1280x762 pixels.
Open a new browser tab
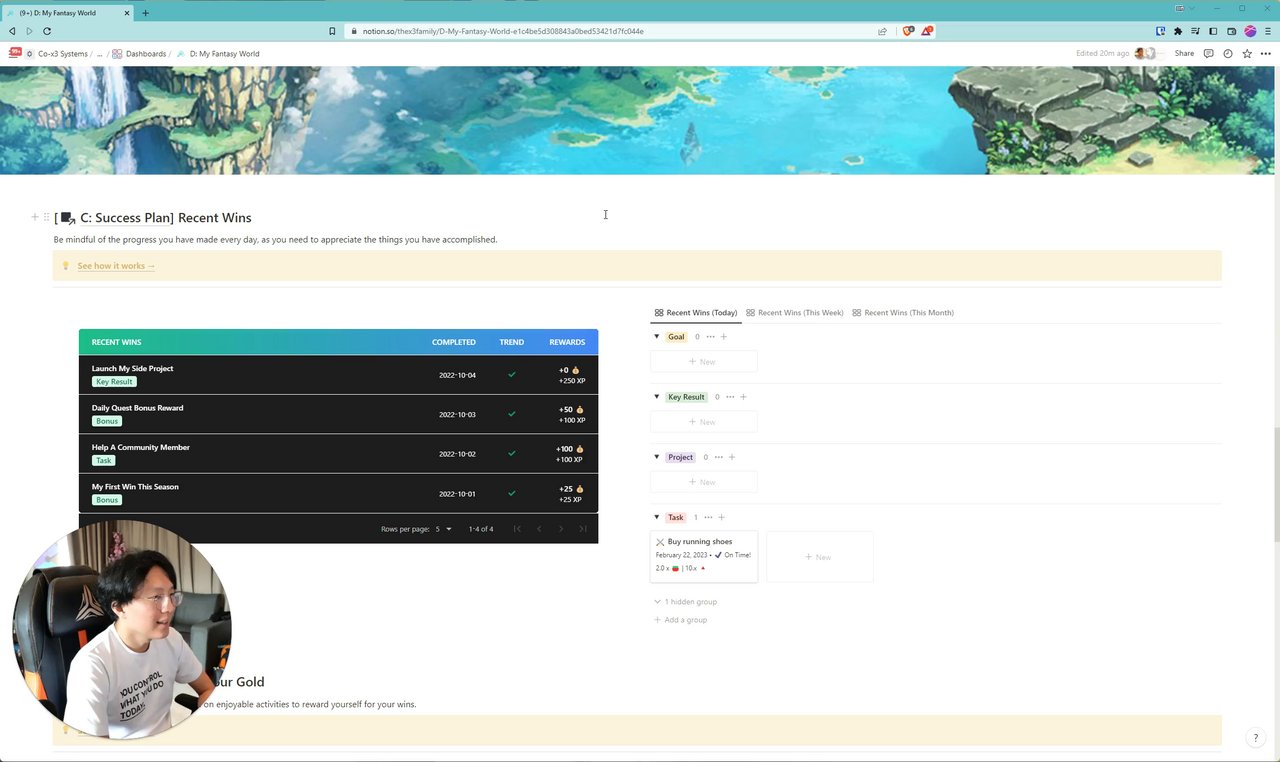click(145, 13)
